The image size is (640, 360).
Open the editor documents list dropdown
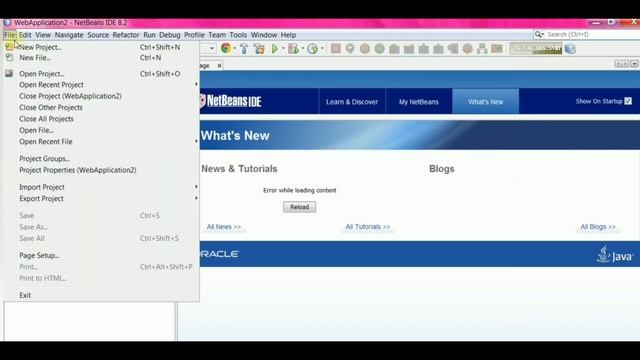click(634, 64)
